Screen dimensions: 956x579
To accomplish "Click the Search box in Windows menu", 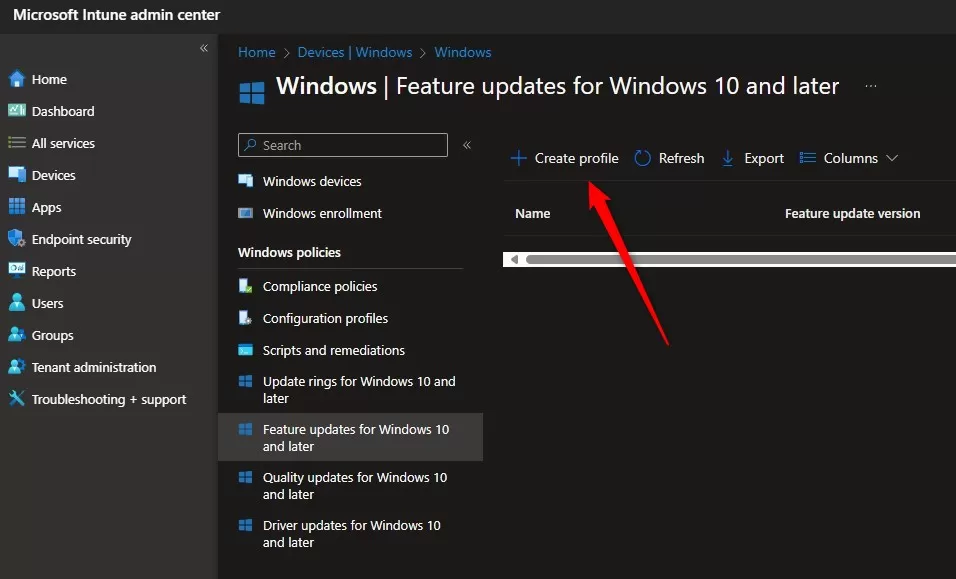I will (343, 145).
